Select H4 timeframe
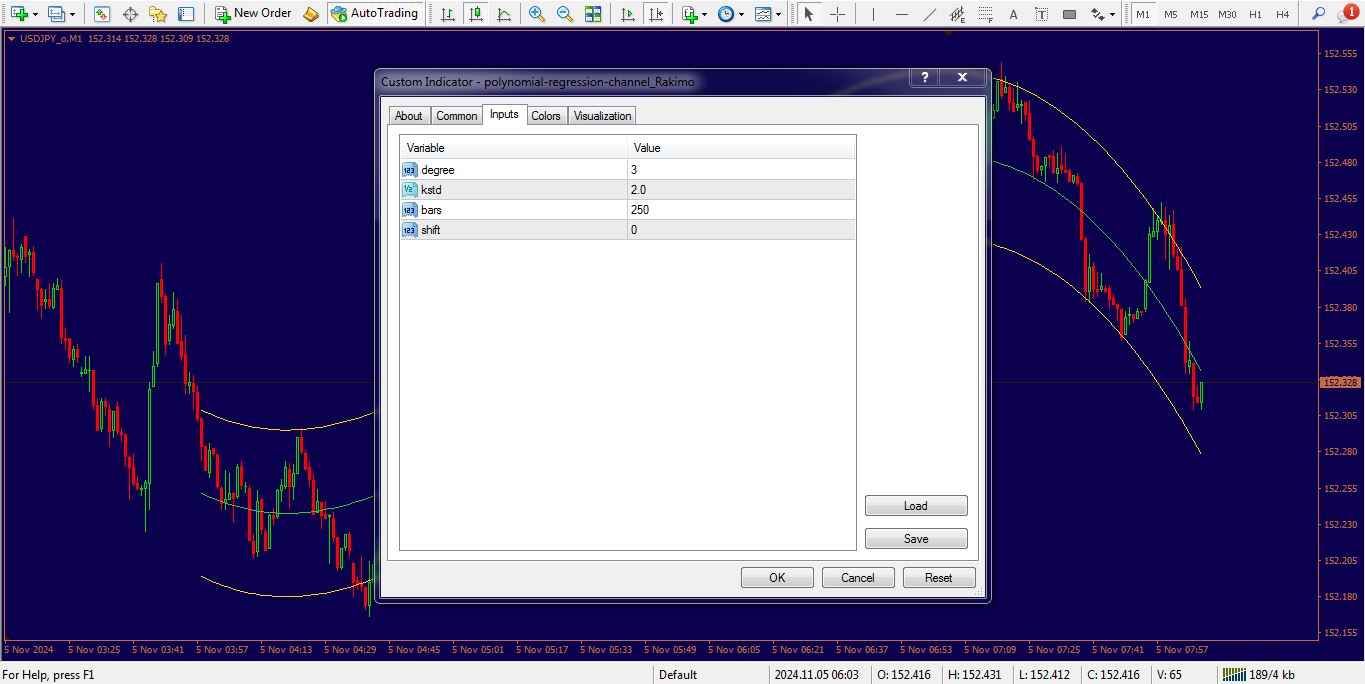The image size is (1365, 684). point(1282,14)
